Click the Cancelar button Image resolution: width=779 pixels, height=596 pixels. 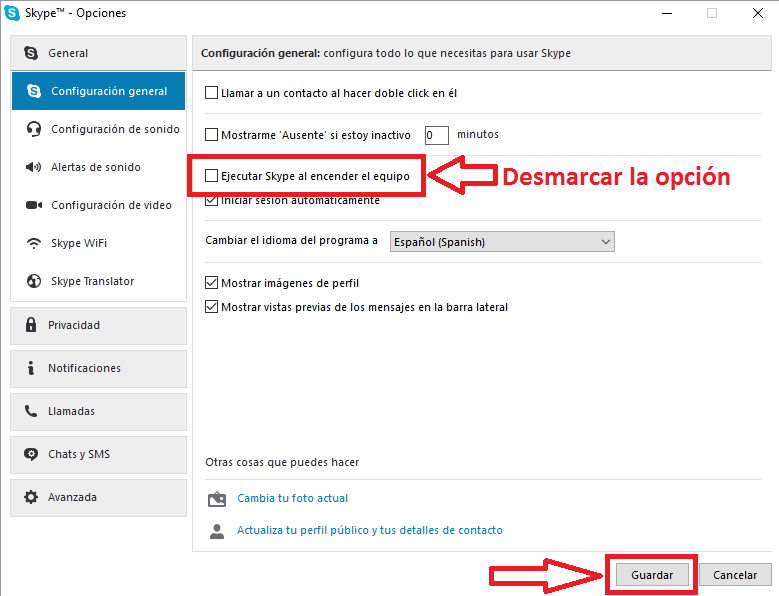click(735, 575)
